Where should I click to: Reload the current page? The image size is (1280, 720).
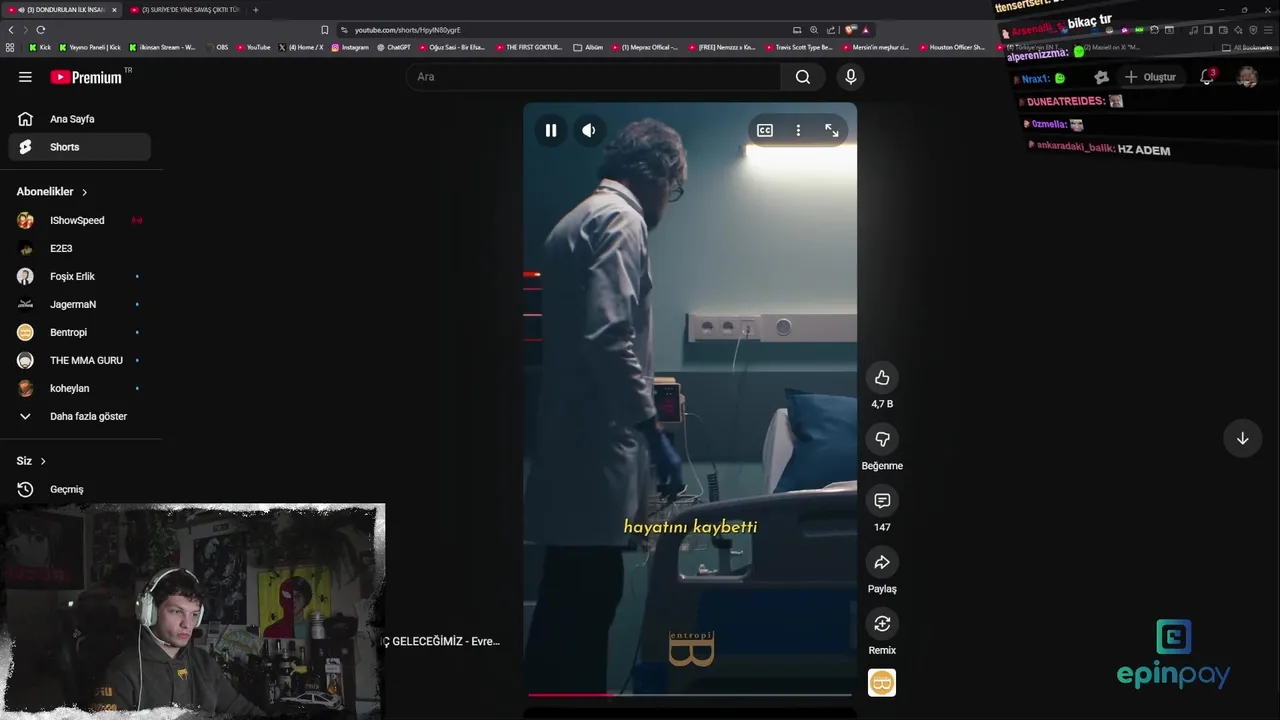(41, 30)
